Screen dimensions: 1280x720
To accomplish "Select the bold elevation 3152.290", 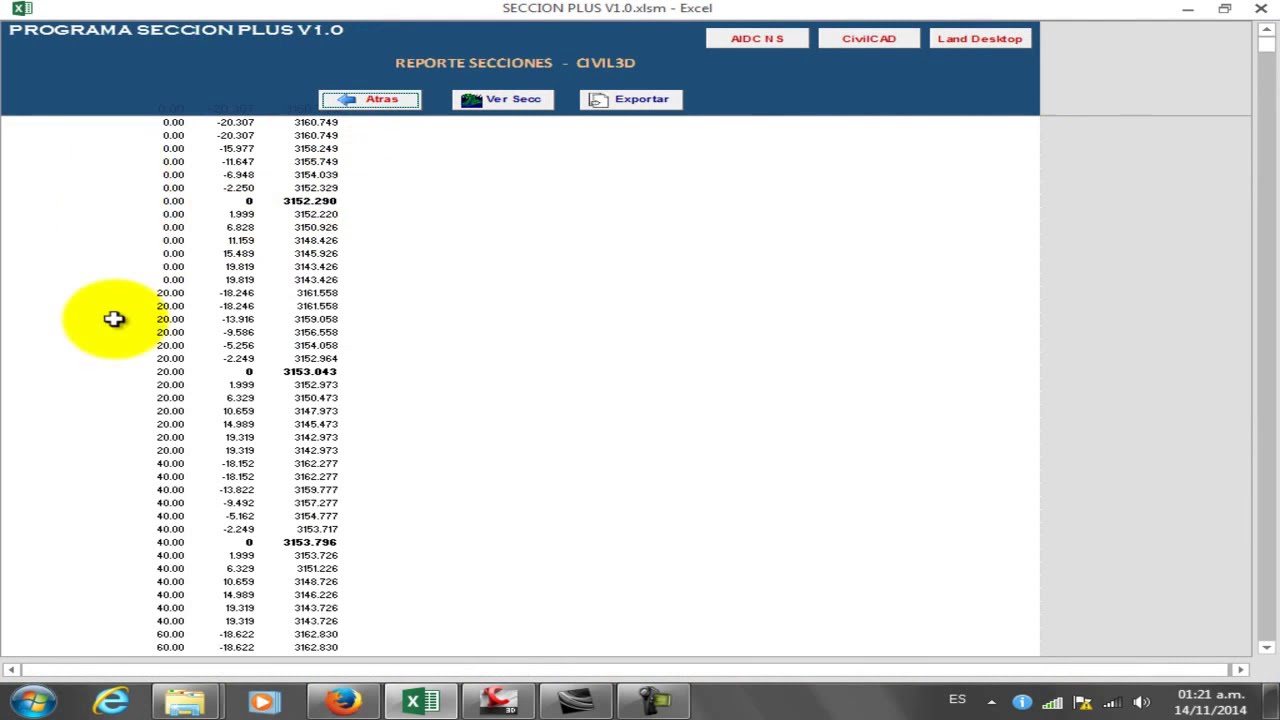I will [x=309, y=201].
